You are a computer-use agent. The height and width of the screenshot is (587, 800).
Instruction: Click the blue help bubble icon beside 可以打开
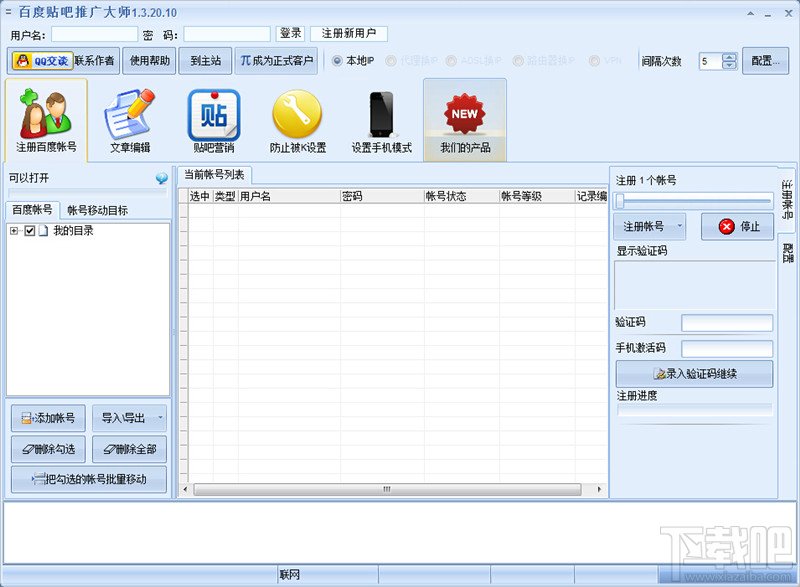click(x=161, y=178)
